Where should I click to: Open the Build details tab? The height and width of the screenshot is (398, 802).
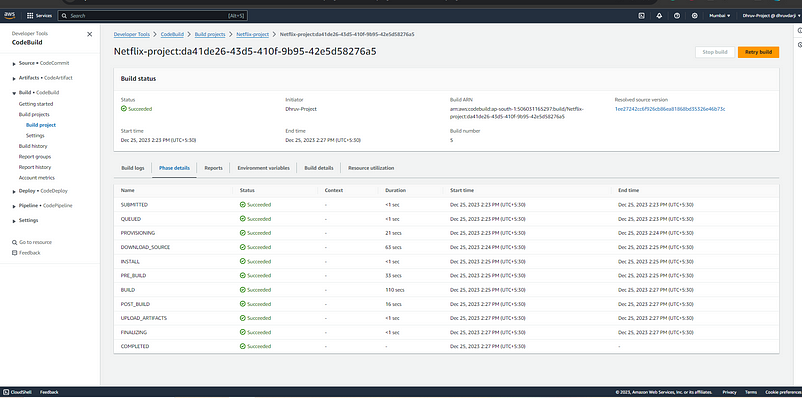click(x=319, y=168)
